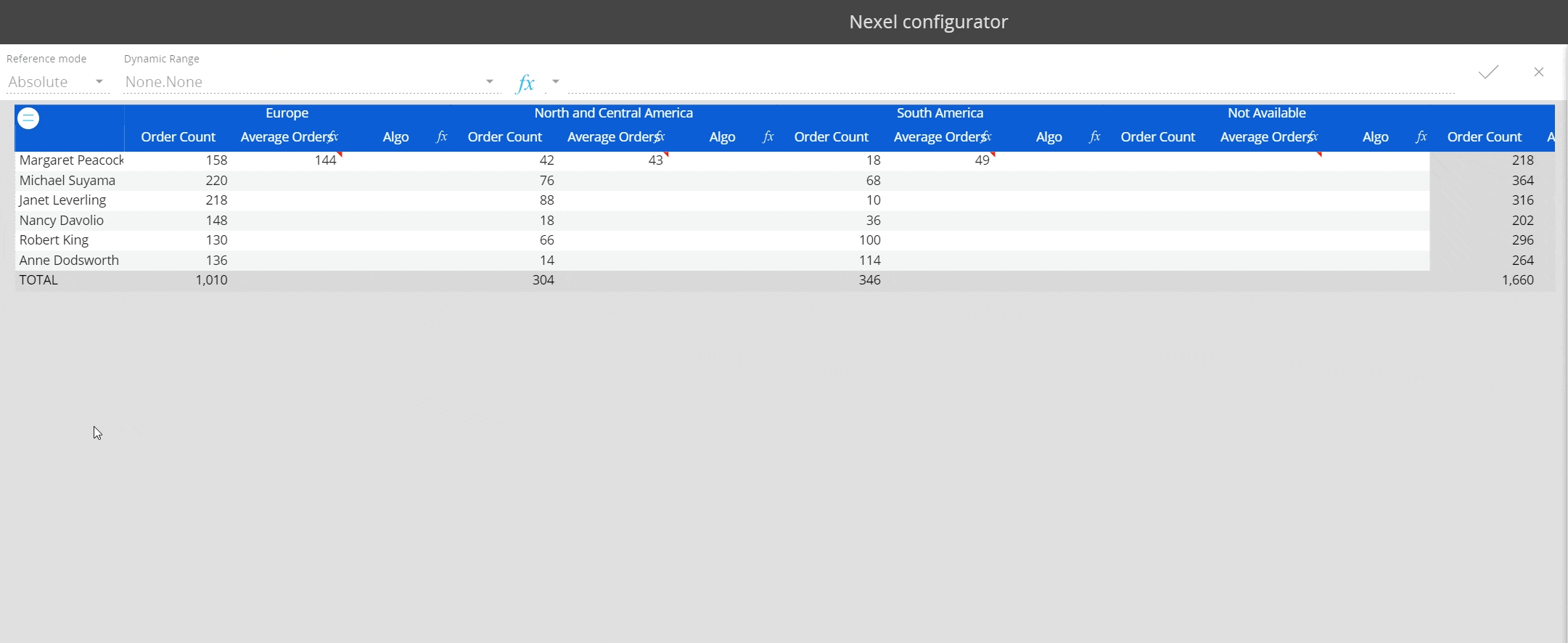This screenshot has height=643, width=1568.
Task: Select the South America column group header
Action: click(940, 113)
